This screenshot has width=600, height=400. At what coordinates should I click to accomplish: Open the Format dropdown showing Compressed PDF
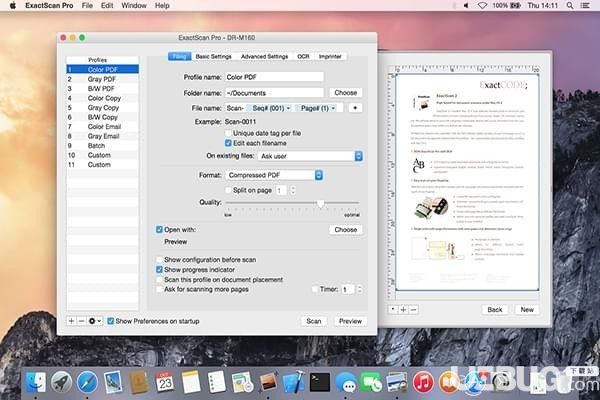(274, 175)
